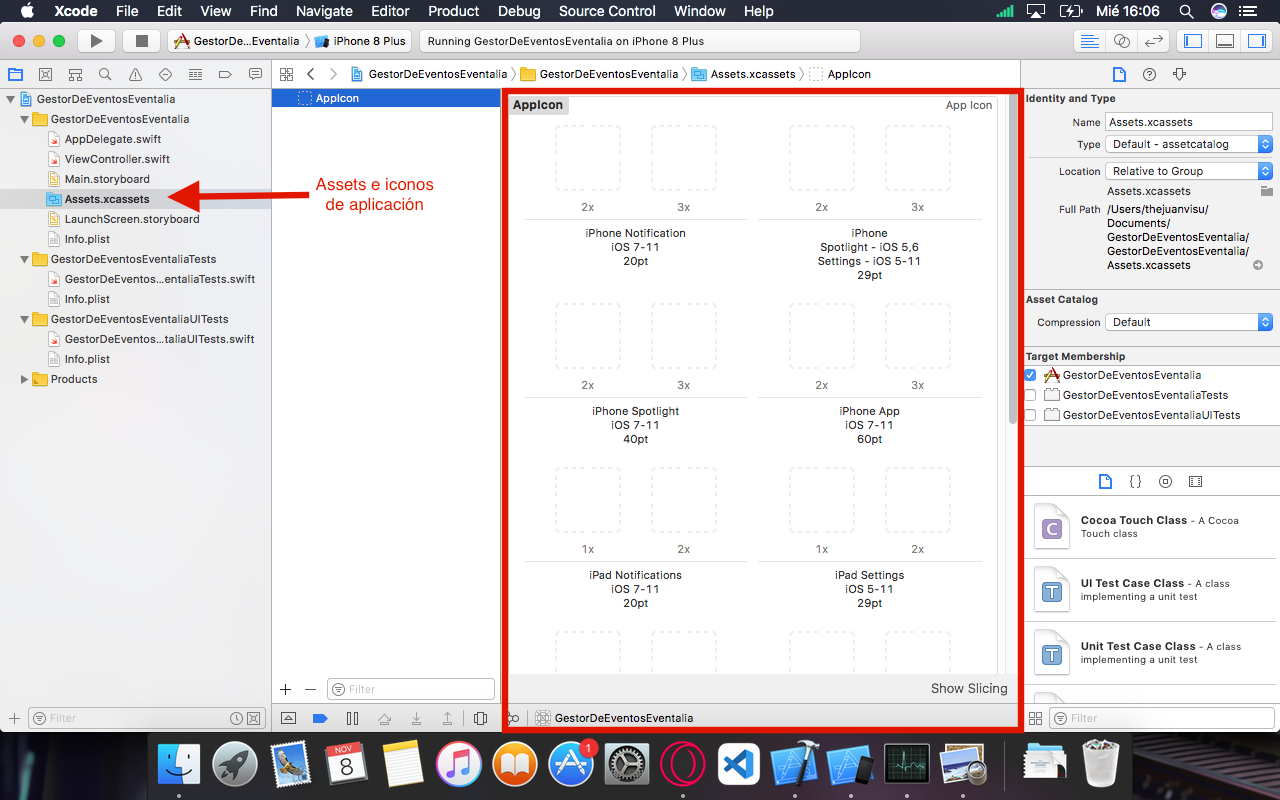This screenshot has width=1280, height=800.
Task: Select iPhone App 60pt 2x icon slot
Action: 821,336
